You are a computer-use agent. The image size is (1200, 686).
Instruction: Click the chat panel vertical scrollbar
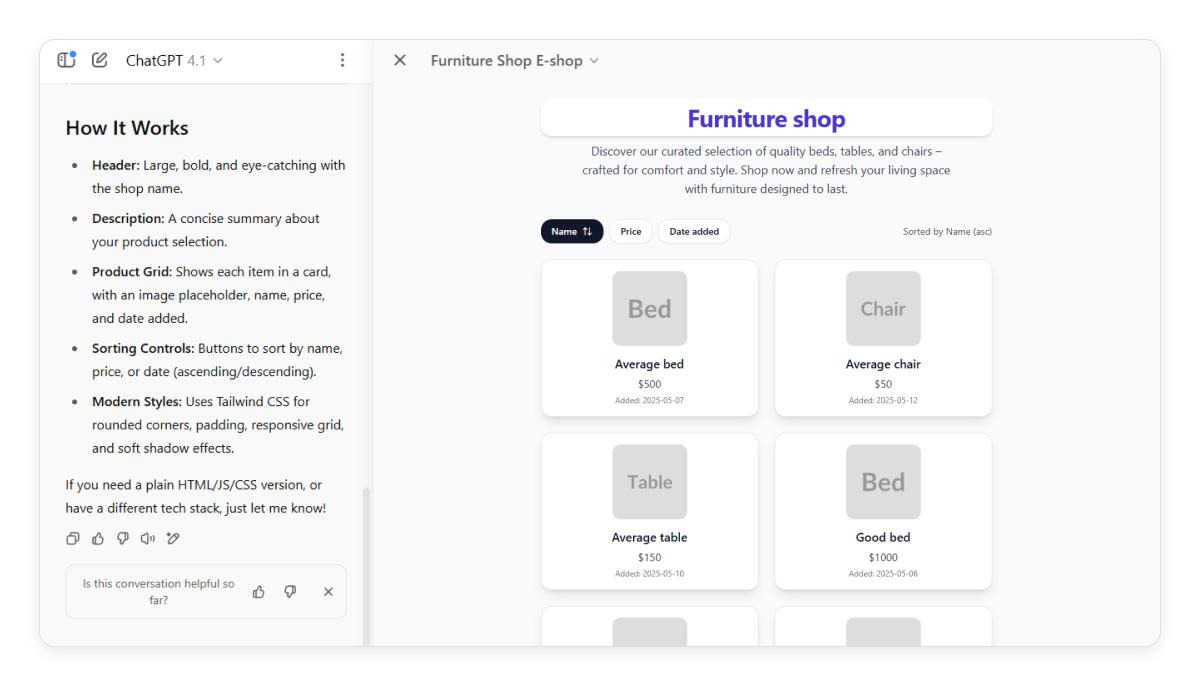coord(365,565)
